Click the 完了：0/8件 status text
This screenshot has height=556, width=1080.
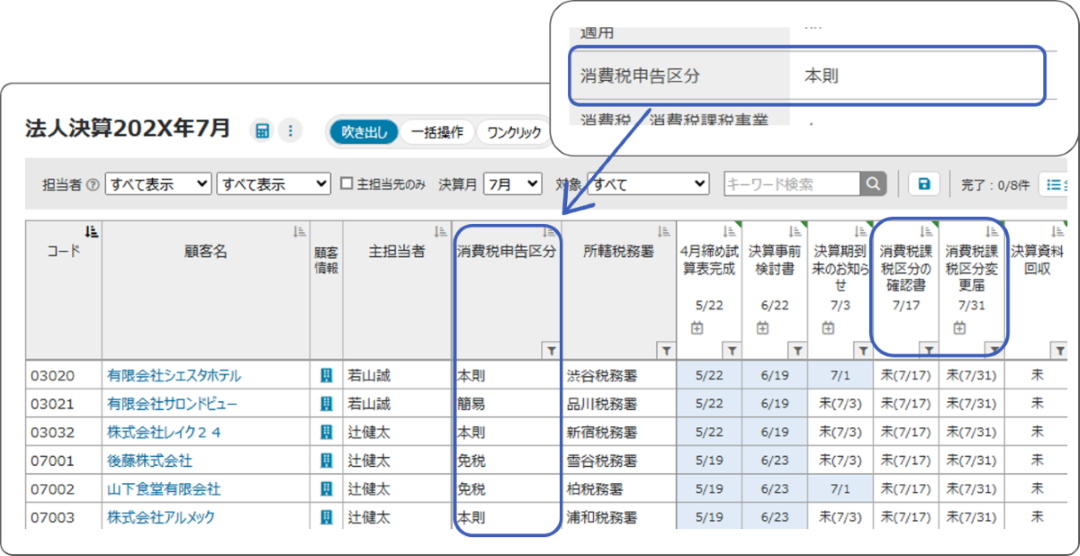995,185
